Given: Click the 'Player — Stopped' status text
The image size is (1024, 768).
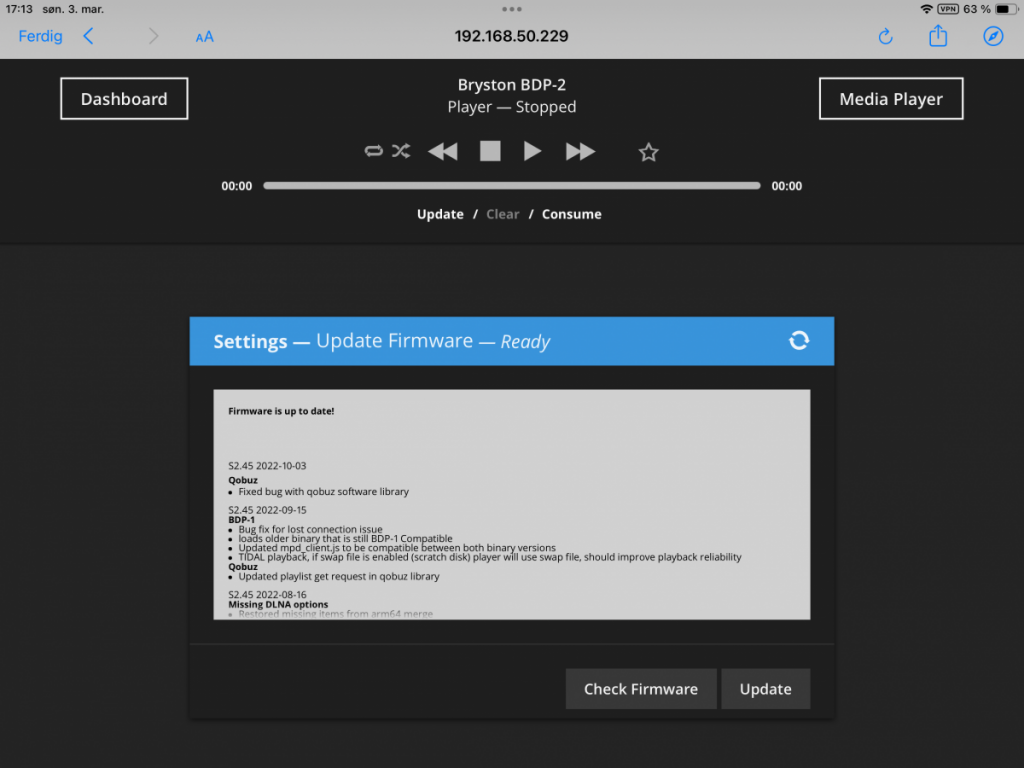Looking at the screenshot, I should coord(512,107).
